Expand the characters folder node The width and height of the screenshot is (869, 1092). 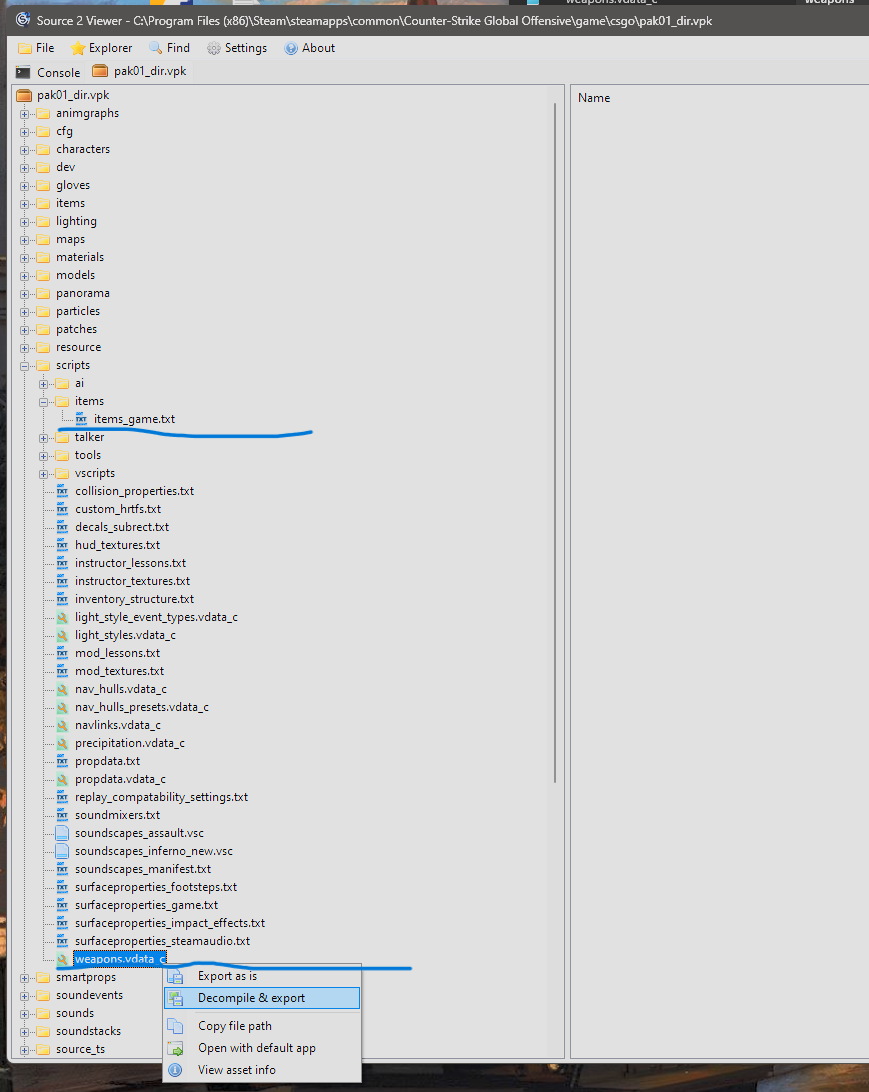(x=24, y=150)
